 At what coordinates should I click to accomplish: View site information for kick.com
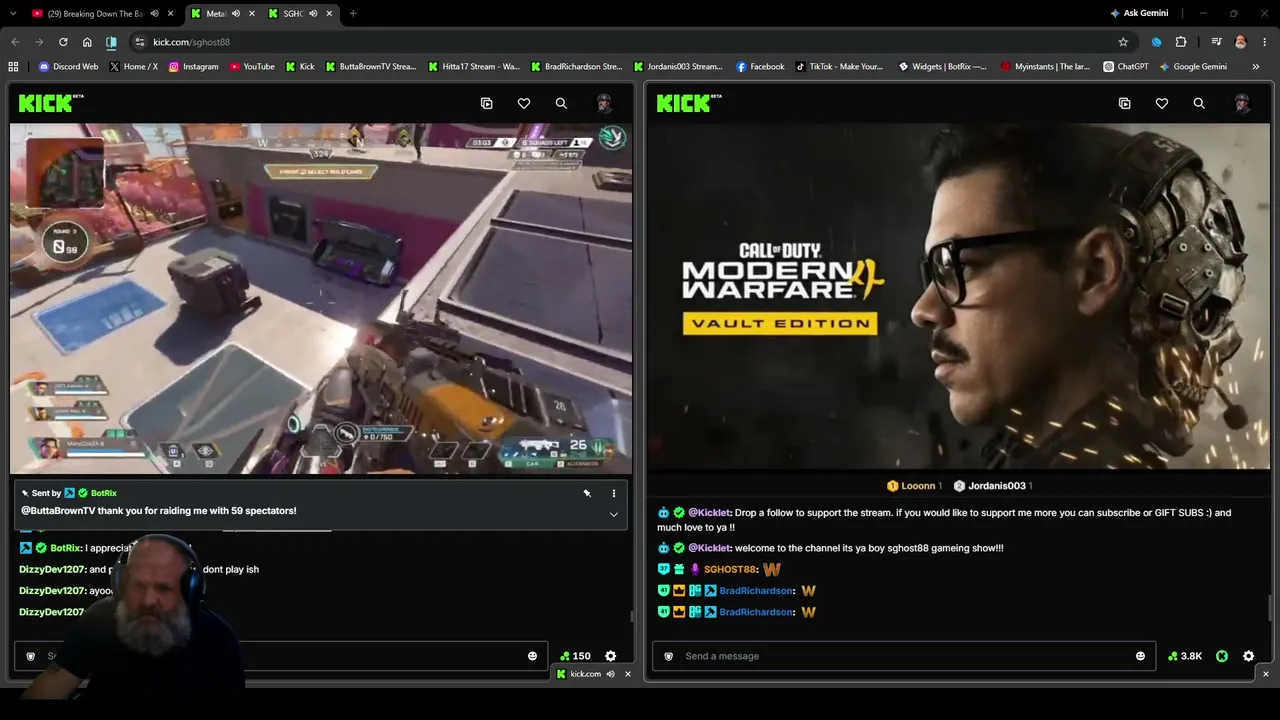point(140,42)
